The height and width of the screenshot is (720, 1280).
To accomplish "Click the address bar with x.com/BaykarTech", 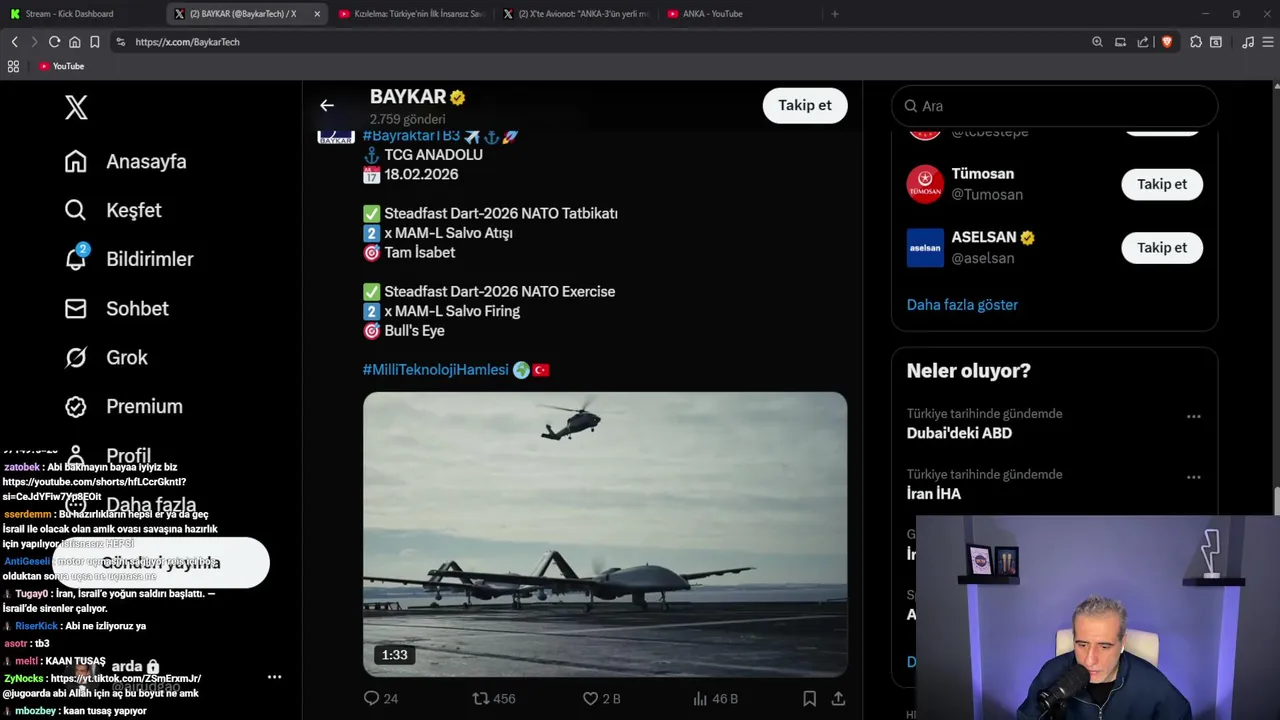I will 600,42.
